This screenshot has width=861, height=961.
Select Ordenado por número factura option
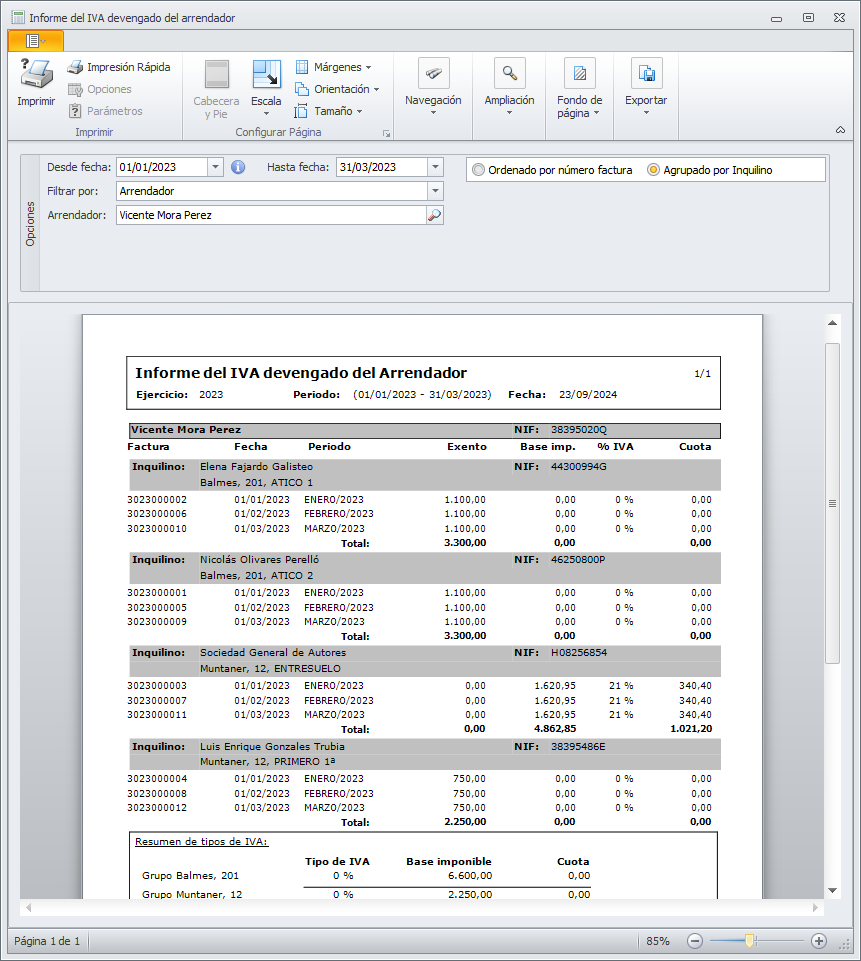pyautogui.click(x=479, y=170)
